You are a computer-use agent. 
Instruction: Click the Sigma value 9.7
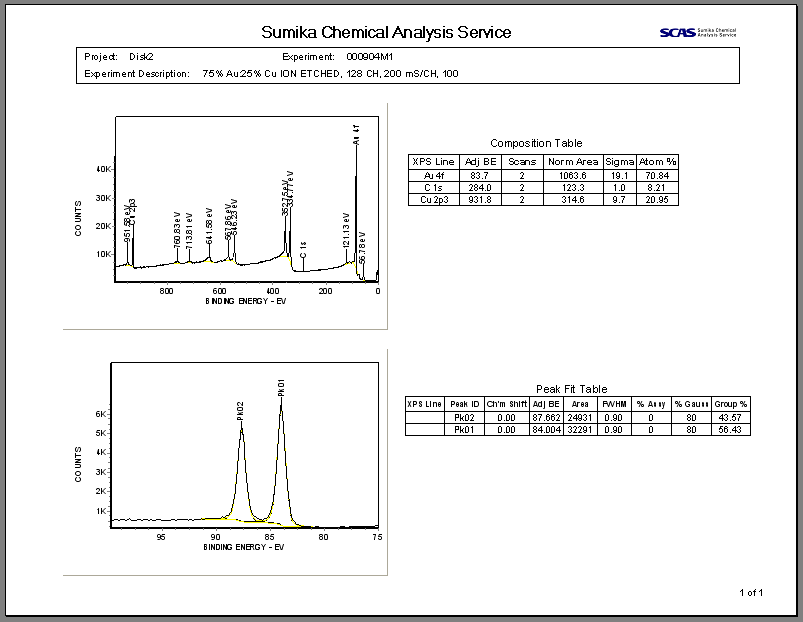(x=619, y=200)
